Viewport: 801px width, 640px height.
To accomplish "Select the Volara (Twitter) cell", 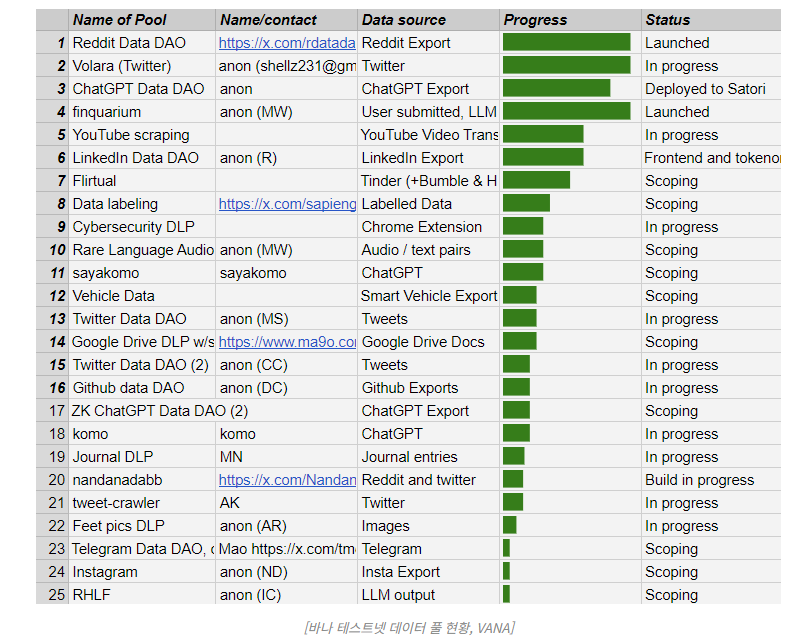I will (x=122, y=66).
